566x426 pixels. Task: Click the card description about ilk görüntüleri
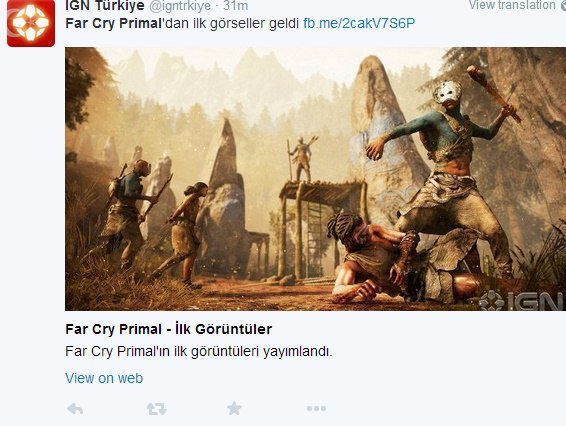tap(199, 351)
